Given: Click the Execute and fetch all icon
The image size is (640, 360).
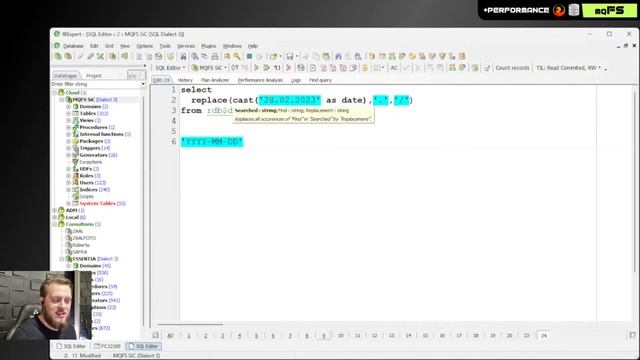Looking at the screenshot, I should (266, 68).
